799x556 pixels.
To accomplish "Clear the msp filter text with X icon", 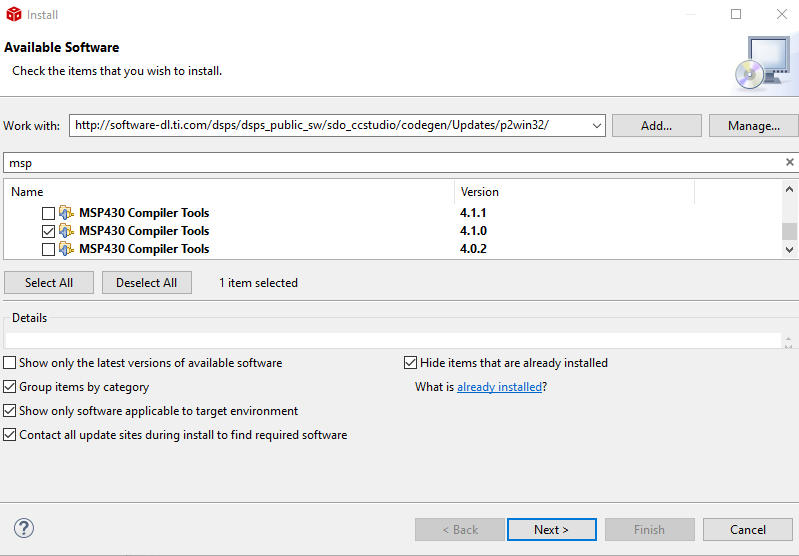I will pyautogui.click(x=789, y=162).
